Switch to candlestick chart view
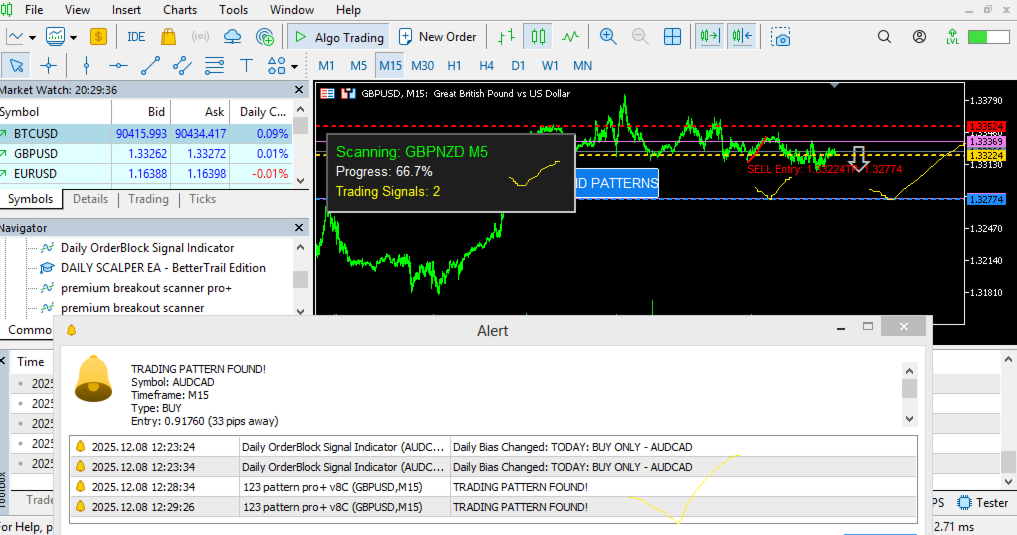Screen dimensions: 1017x535 538,37
